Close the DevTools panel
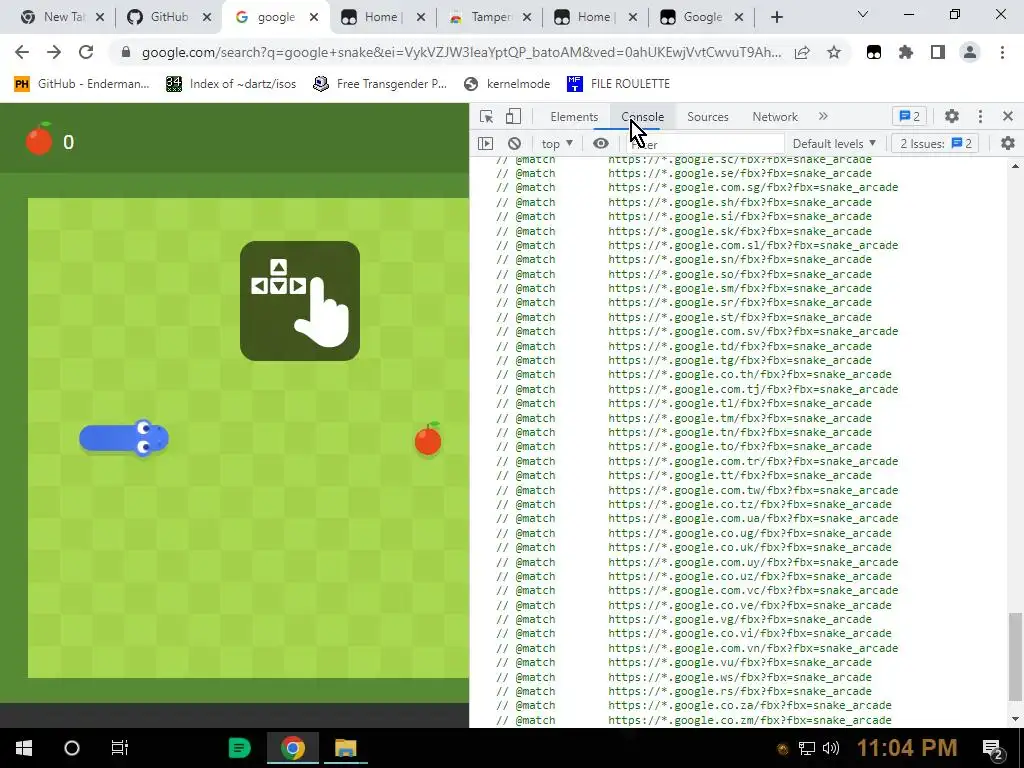This screenshot has width=1024, height=768. point(1008,116)
